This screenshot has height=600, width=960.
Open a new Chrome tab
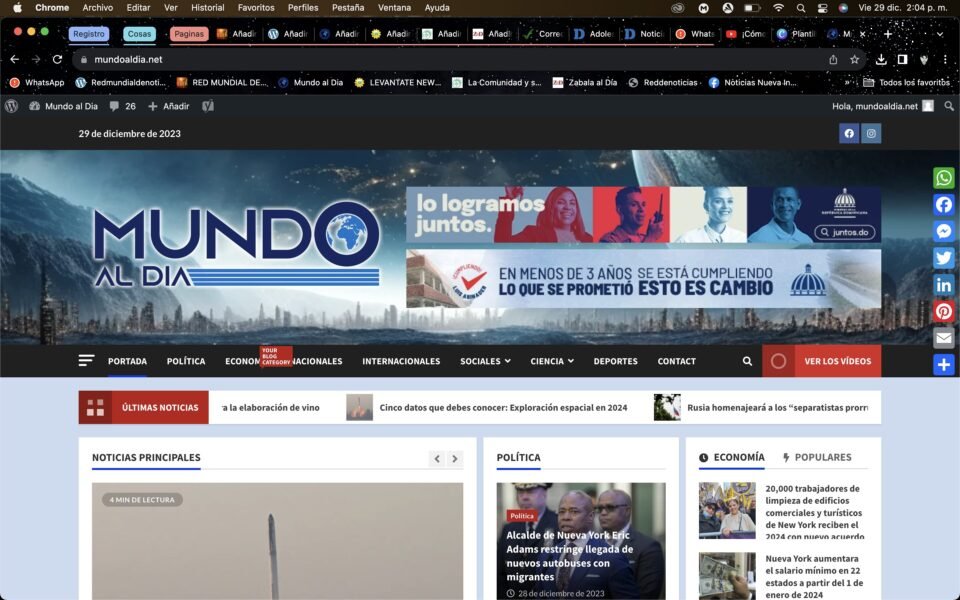pyautogui.click(x=887, y=34)
